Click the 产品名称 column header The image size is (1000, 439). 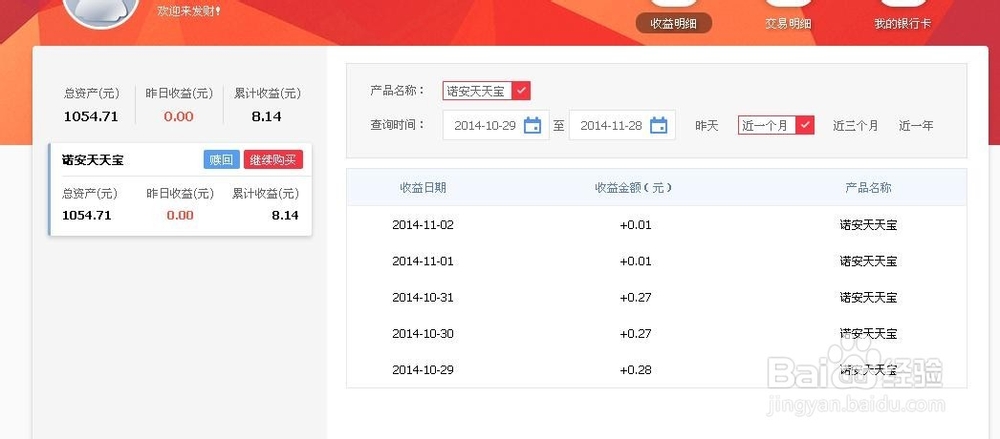coord(868,188)
